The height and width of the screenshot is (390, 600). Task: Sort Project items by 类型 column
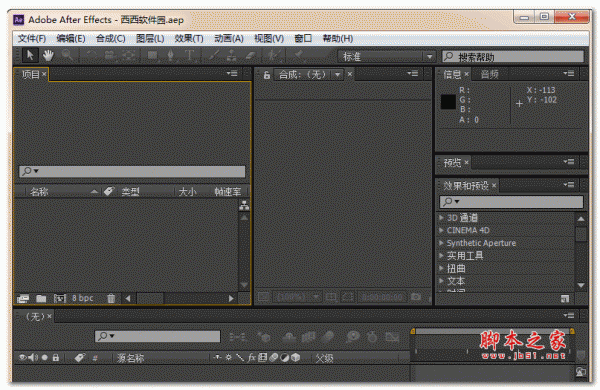(130, 191)
